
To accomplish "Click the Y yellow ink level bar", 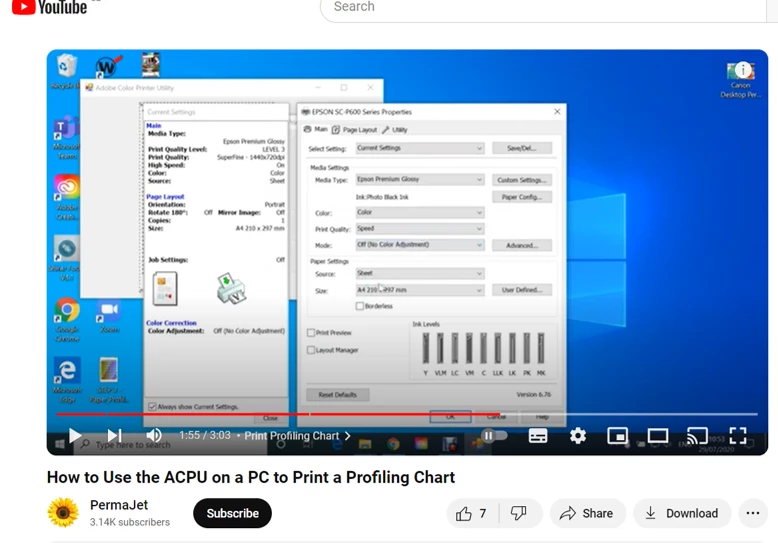I will click(x=425, y=348).
